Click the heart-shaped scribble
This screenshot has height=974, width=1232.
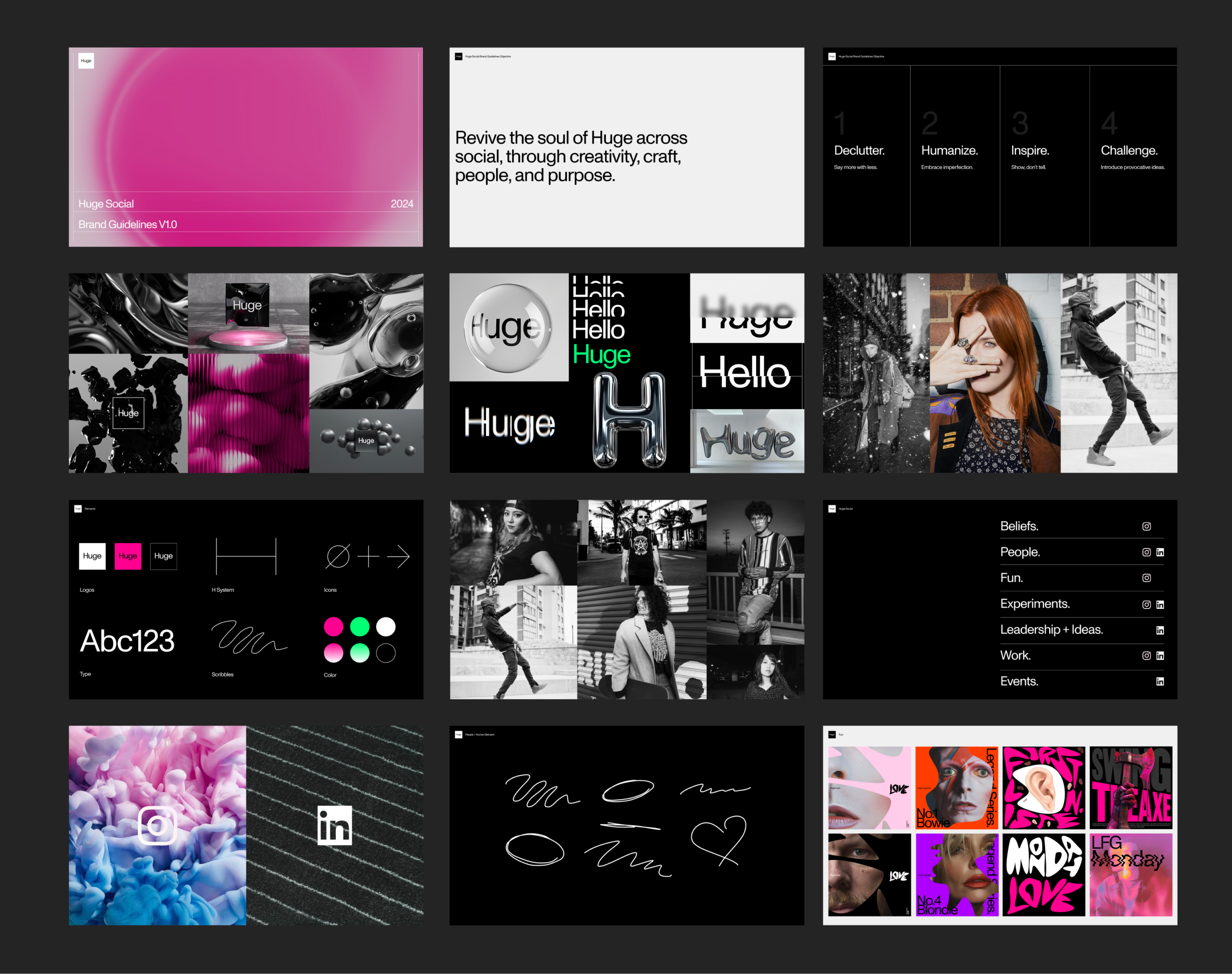(719, 841)
